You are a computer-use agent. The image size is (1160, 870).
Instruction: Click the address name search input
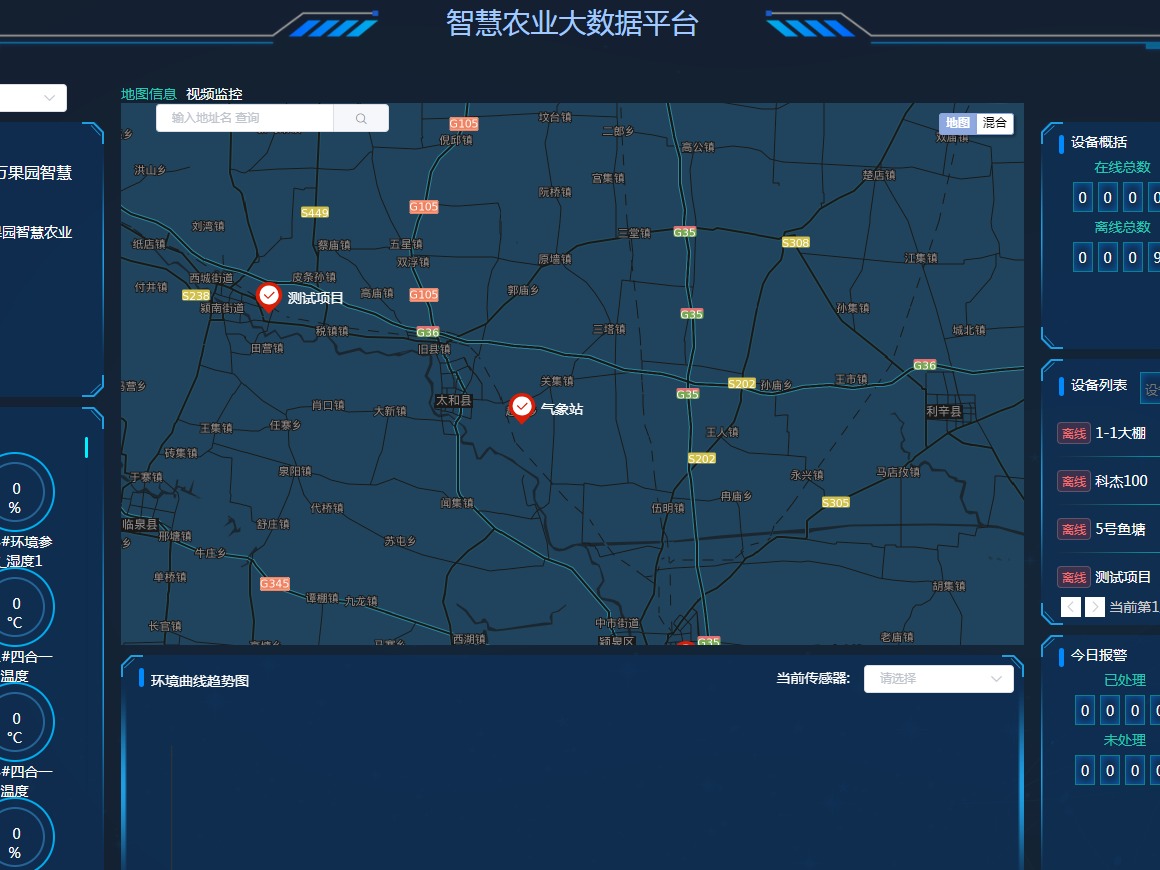[x=245, y=118]
